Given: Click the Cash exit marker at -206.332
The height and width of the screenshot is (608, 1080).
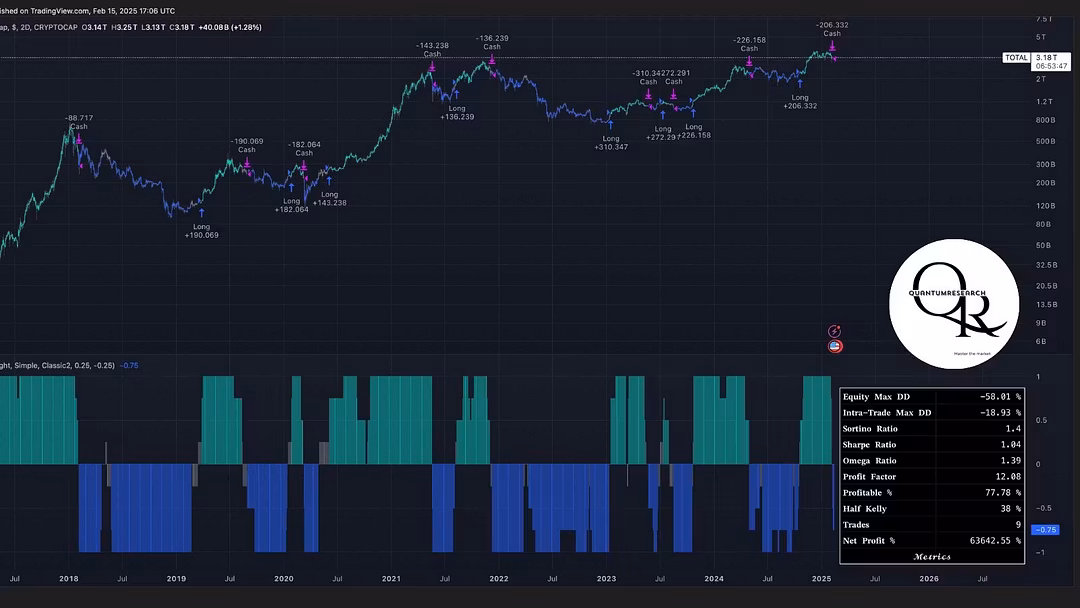Looking at the screenshot, I should [832, 46].
